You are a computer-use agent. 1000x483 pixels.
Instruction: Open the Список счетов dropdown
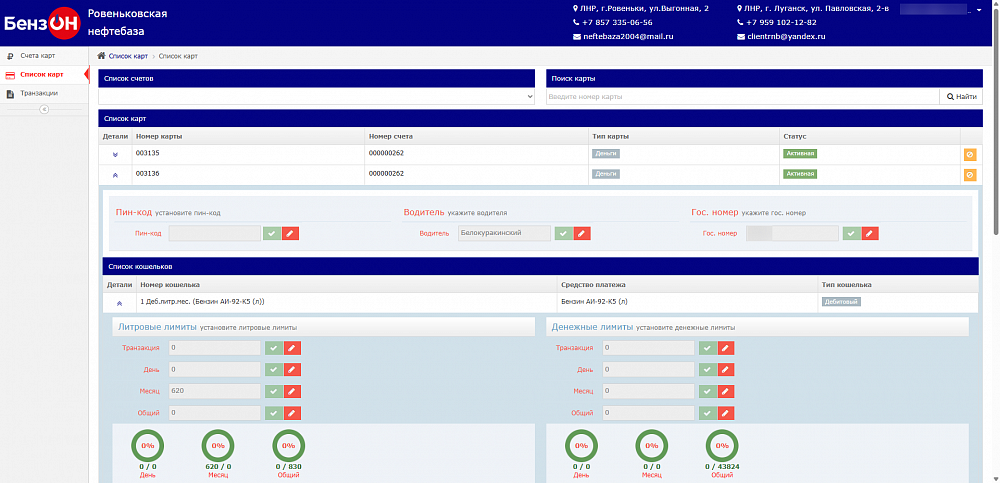click(x=316, y=96)
